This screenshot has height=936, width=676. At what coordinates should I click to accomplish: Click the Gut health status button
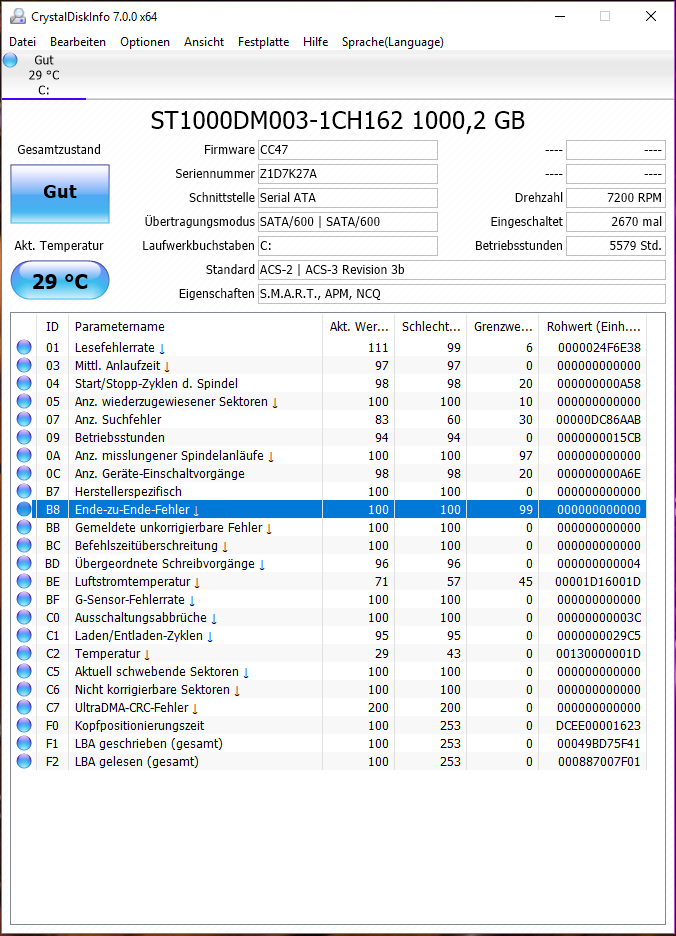[x=60, y=193]
